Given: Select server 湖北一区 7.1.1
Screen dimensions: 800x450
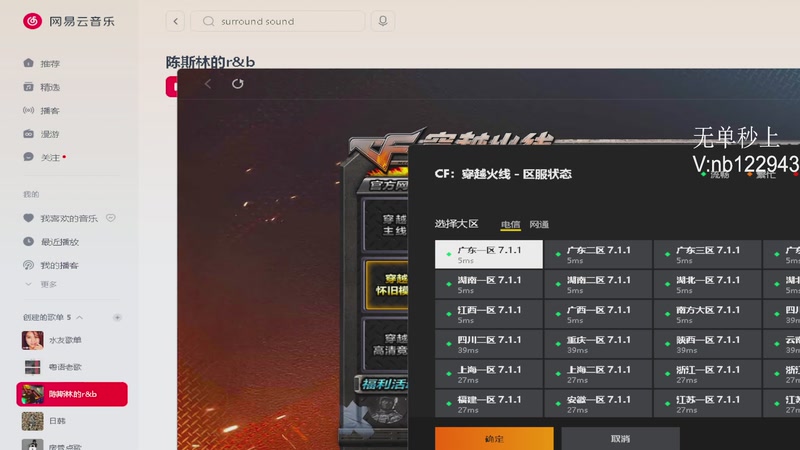Looking at the screenshot, I should [708, 284].
